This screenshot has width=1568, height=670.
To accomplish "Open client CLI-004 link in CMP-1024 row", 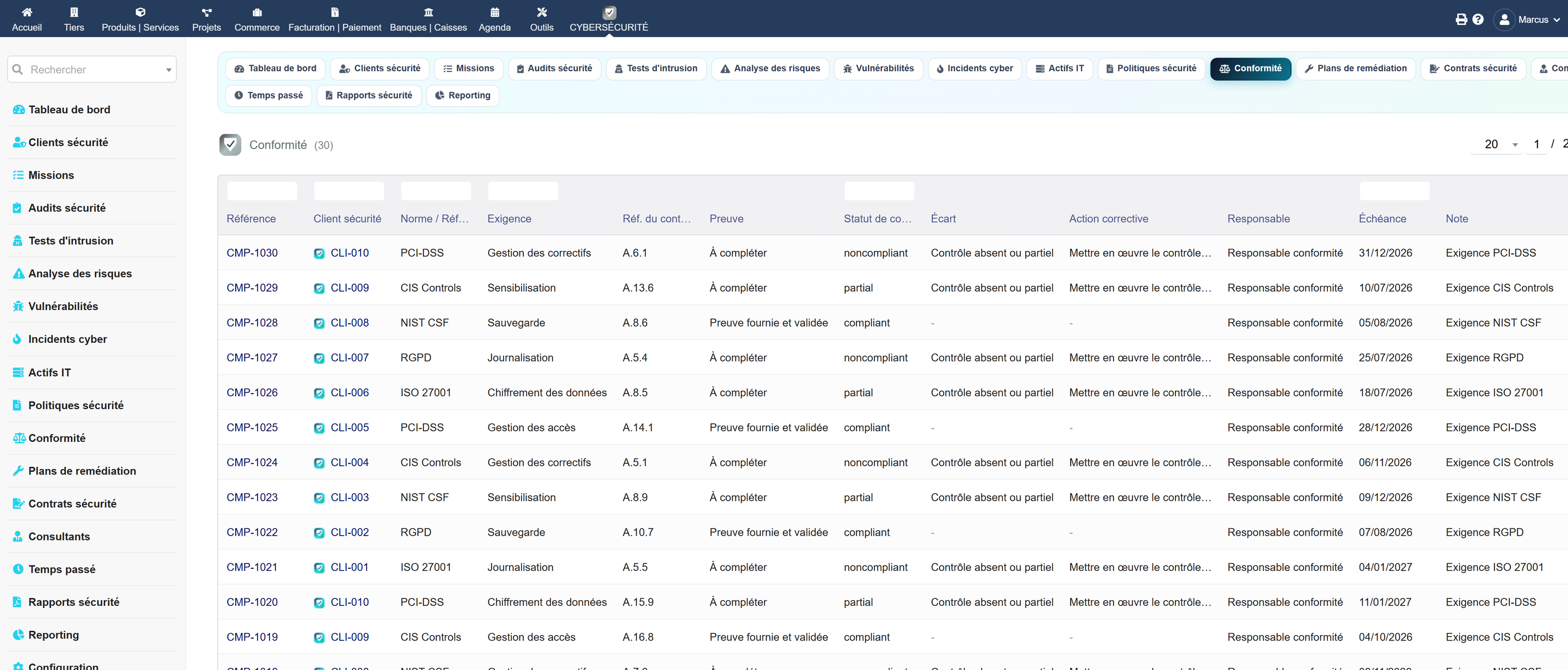I will tap(350, 463).
